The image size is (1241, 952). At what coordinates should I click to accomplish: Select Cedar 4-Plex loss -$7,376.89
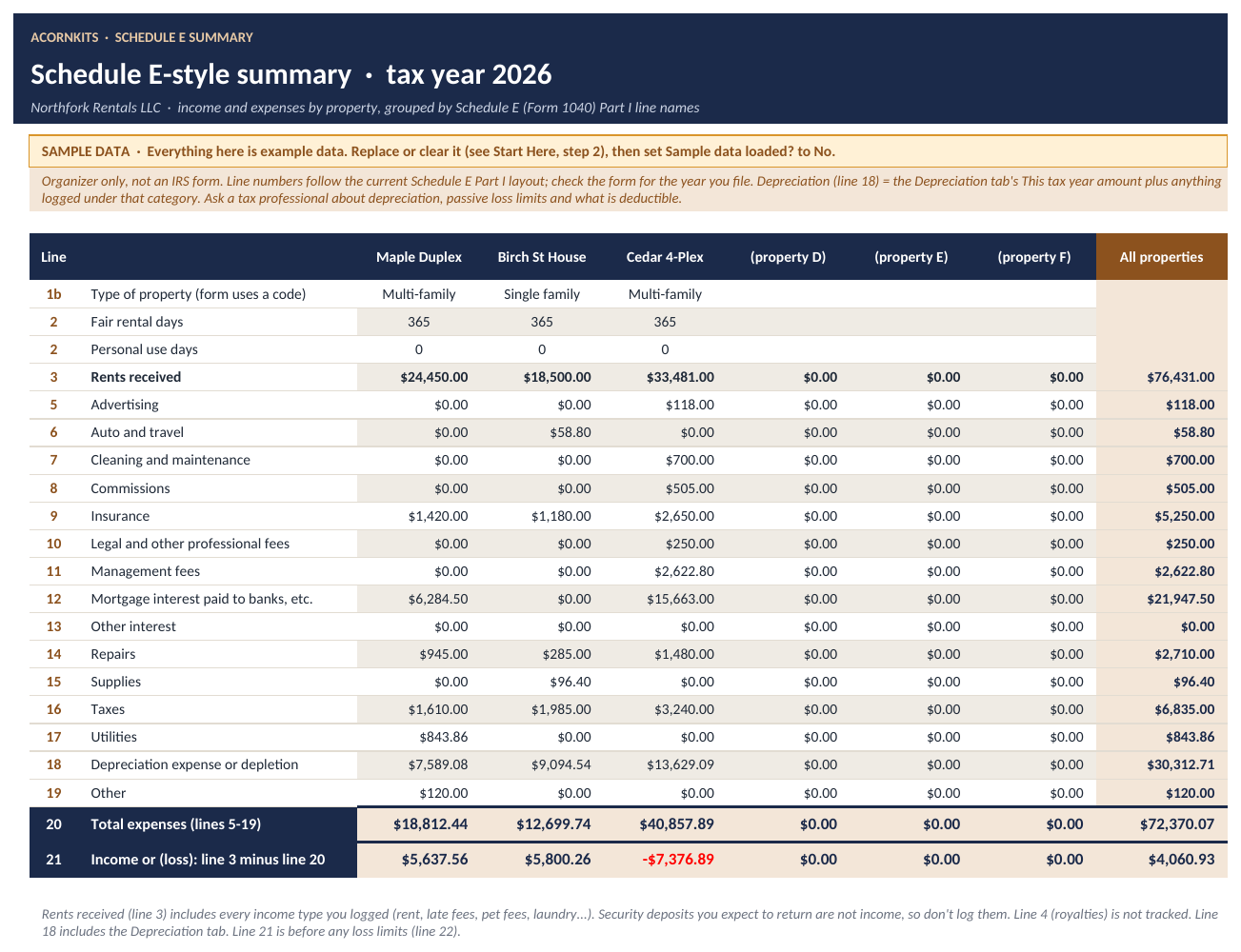pyautogui.click(x=665, y=860)
